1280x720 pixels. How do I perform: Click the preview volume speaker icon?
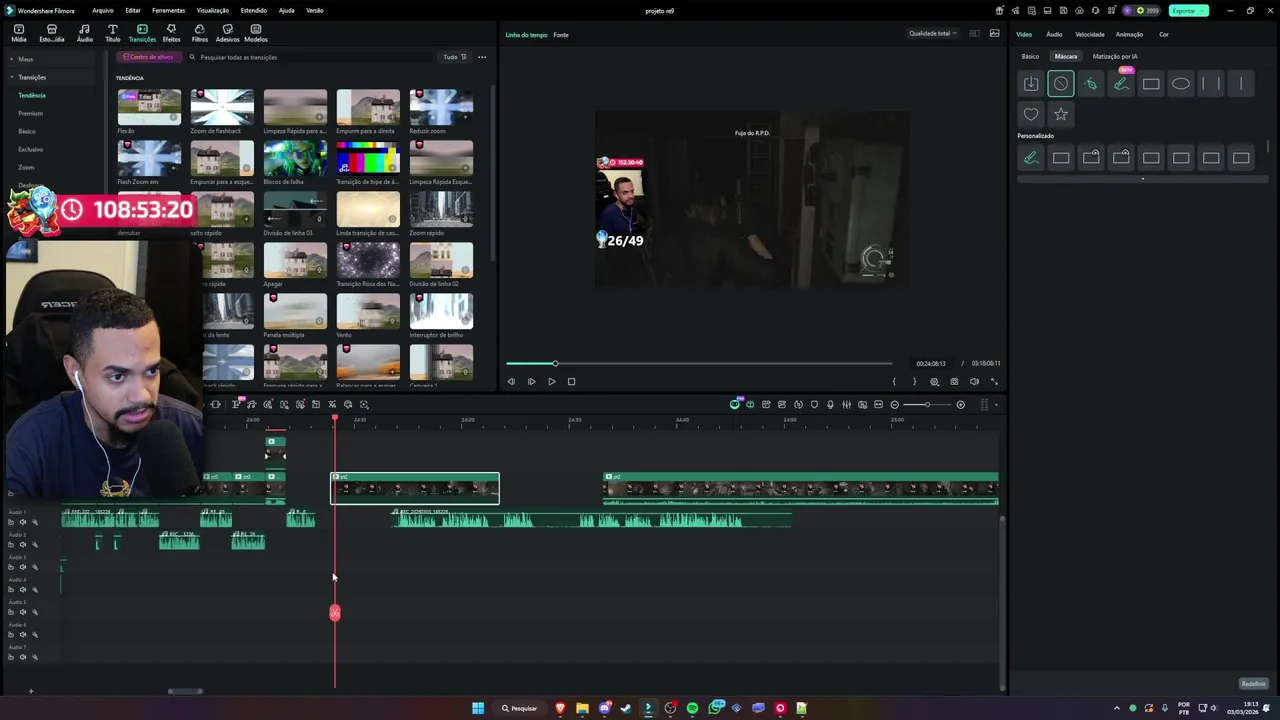tap(974, 381)
